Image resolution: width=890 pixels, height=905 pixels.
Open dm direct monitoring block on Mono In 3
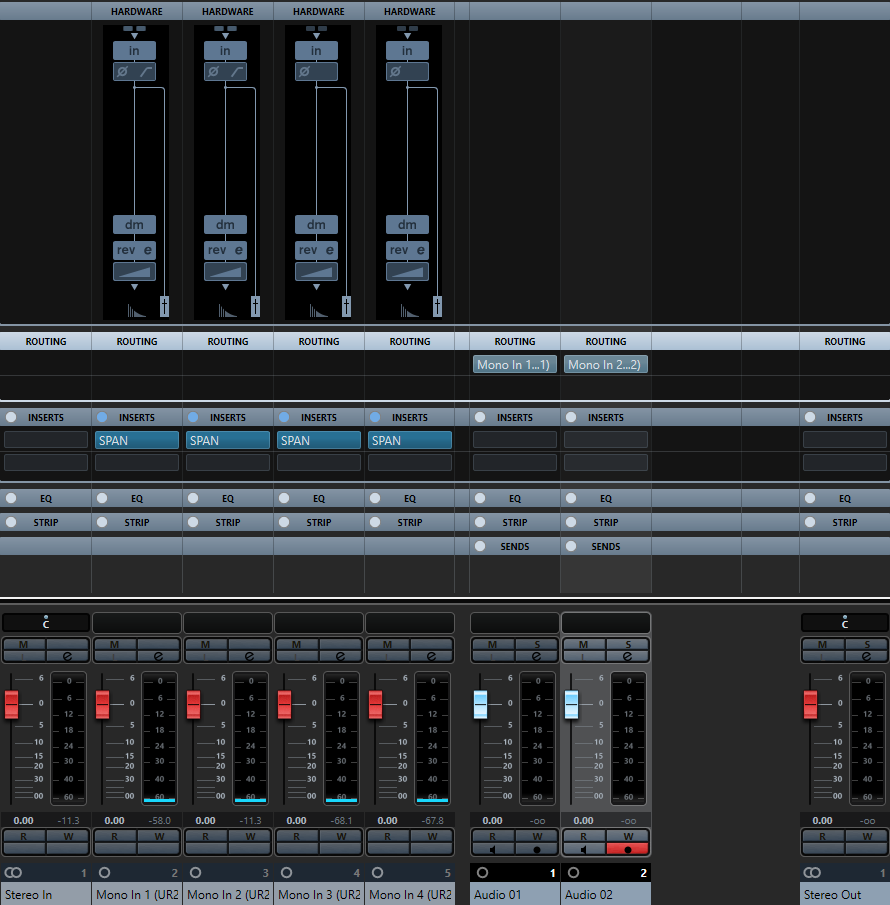[316, 225]
